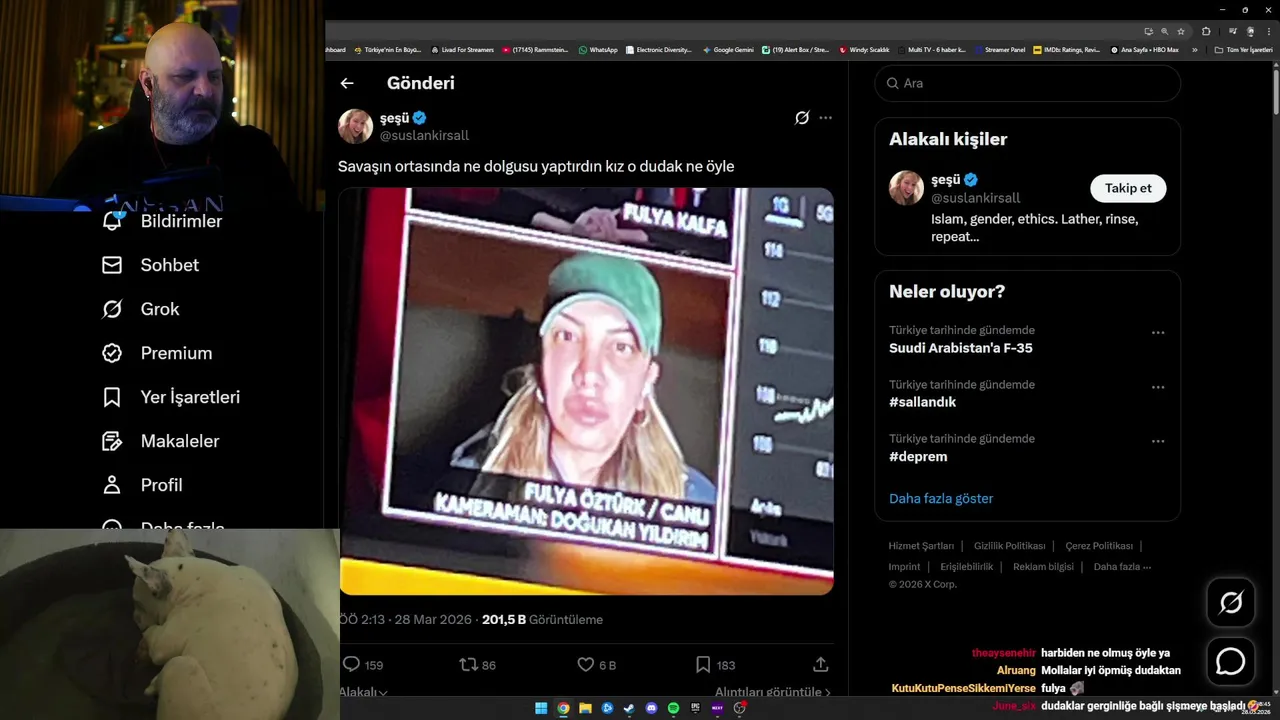Open Livad For Streamers bookmark

462,49
